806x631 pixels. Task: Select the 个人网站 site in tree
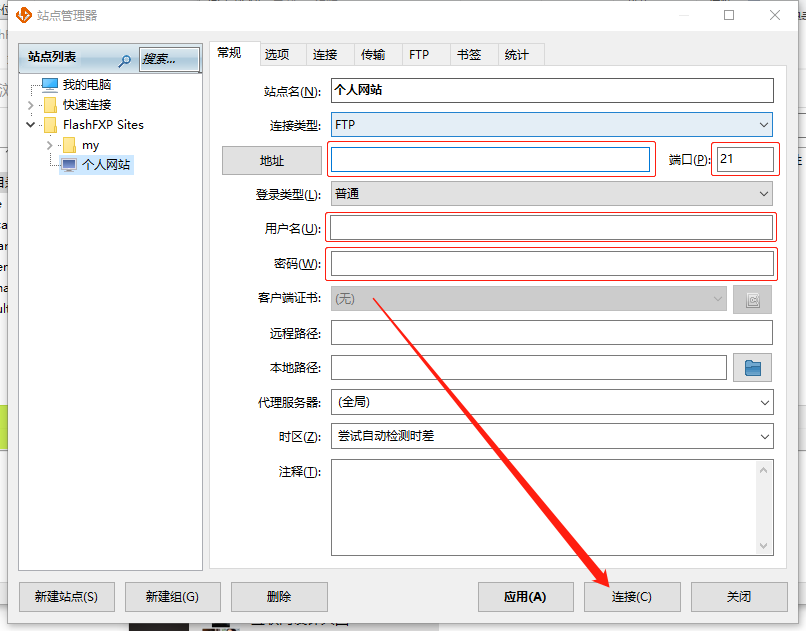(x=105, y=164)
